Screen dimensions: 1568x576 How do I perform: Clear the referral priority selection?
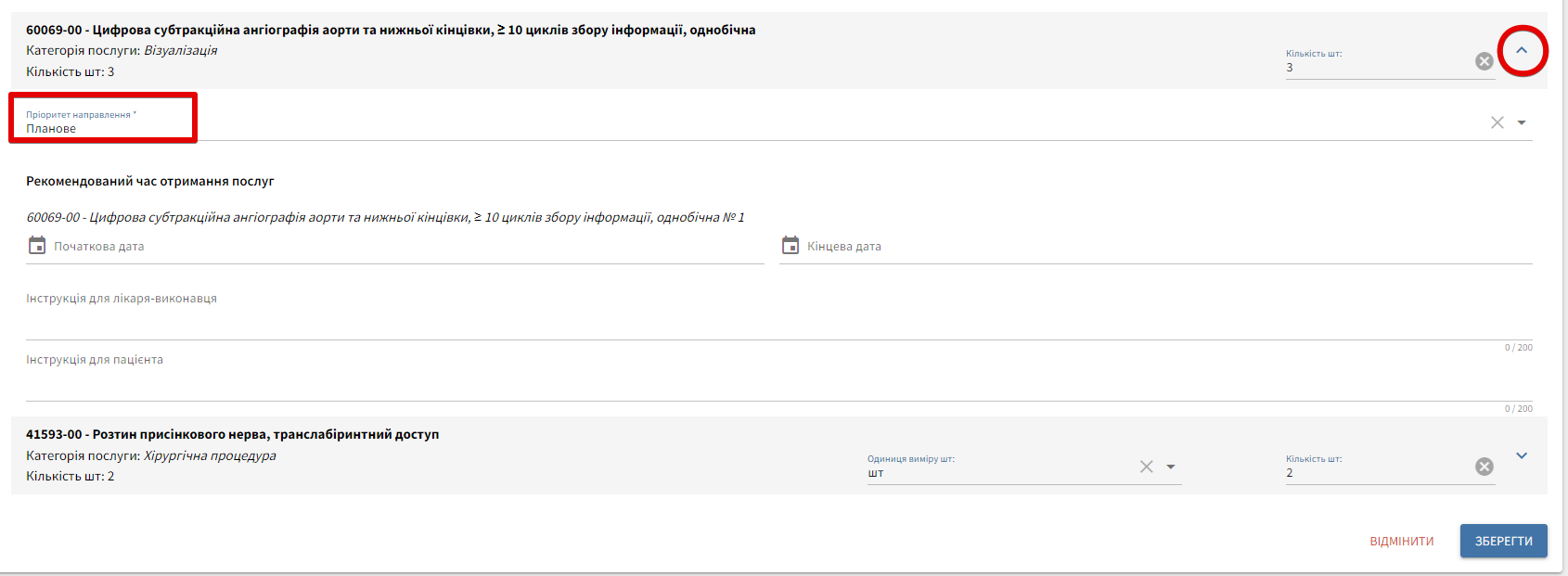click(1497, 122)
